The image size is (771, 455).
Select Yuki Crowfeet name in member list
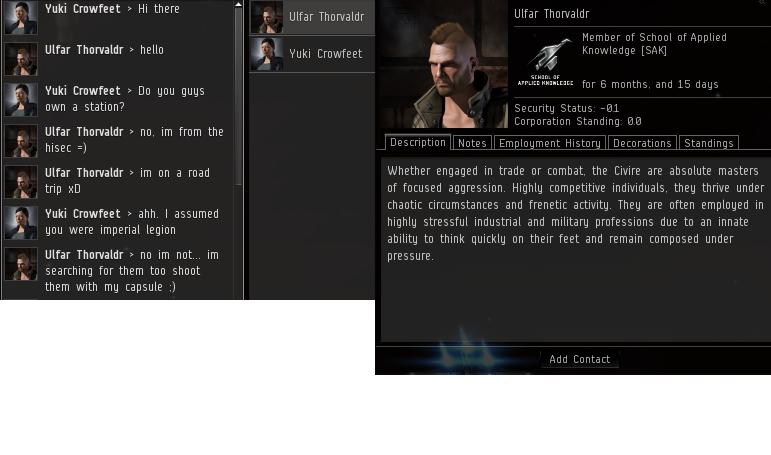click(x=326, y=54)
